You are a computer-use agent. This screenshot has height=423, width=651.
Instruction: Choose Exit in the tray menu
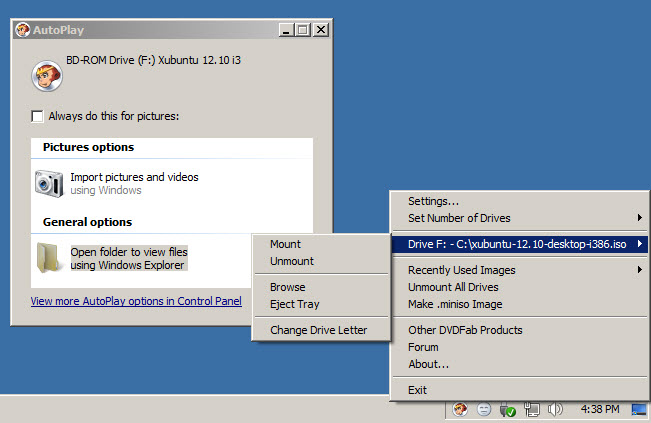(x=520, y=390)
